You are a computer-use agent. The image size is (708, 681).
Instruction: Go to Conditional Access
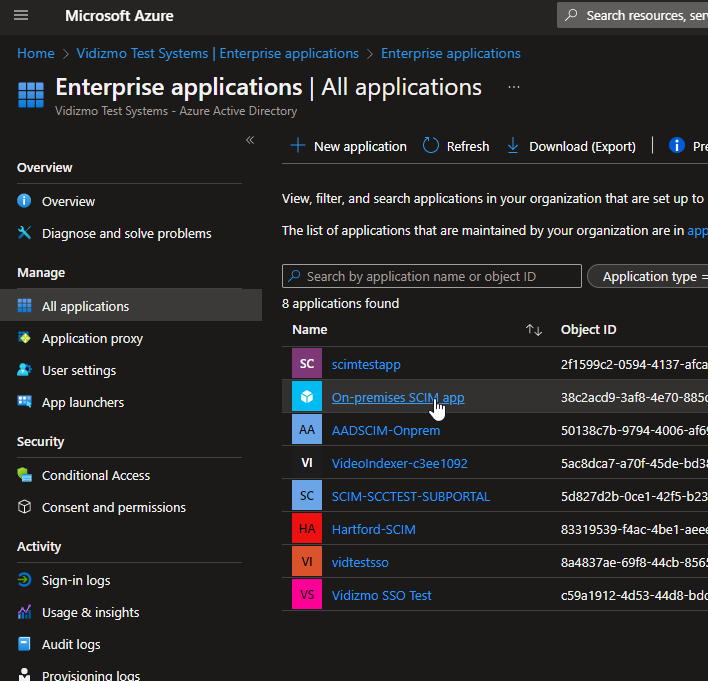tap(96, 475)
